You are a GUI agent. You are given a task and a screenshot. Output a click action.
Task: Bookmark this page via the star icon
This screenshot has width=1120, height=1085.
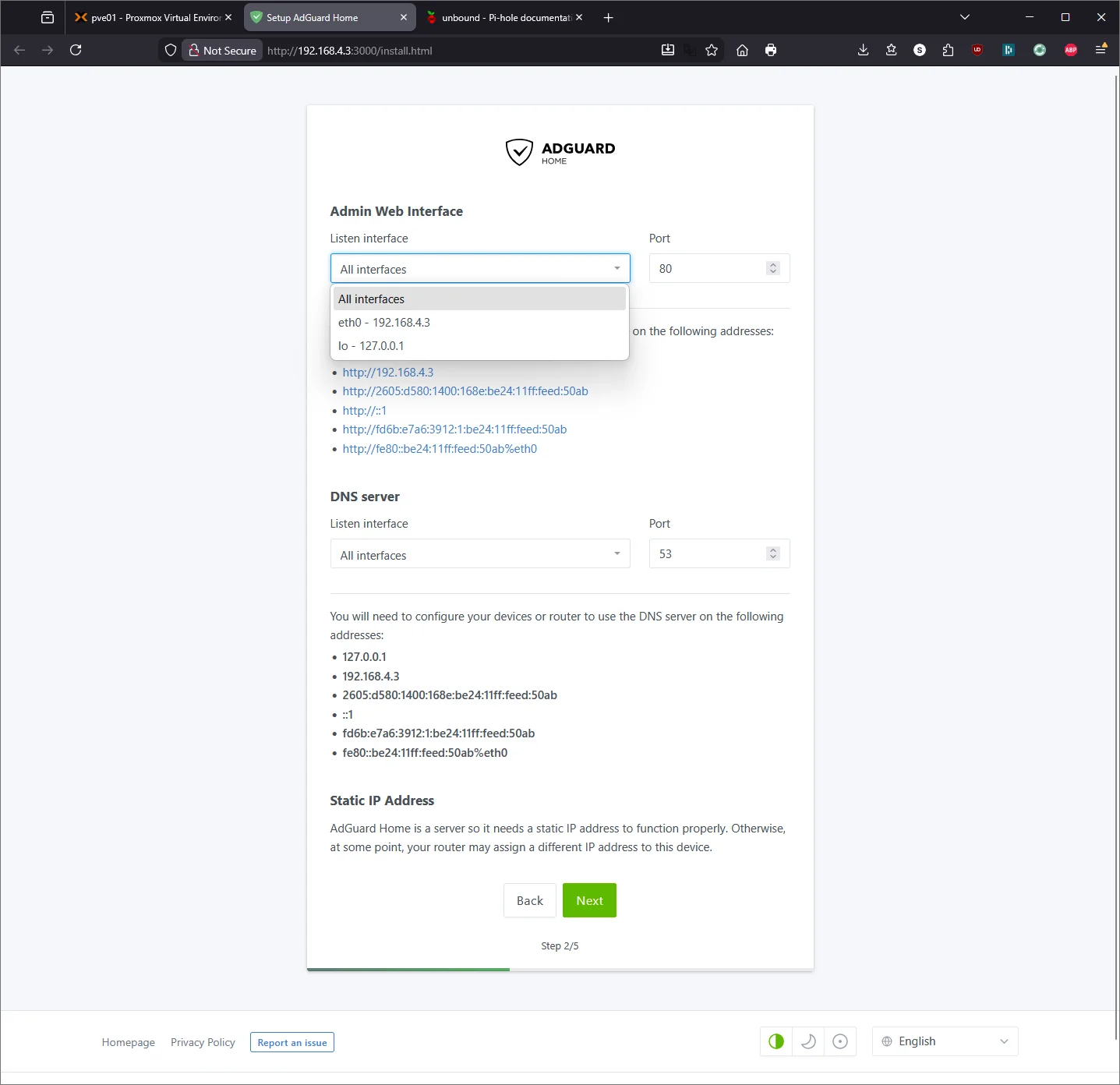pyautogui.click(x=712, y=50)
